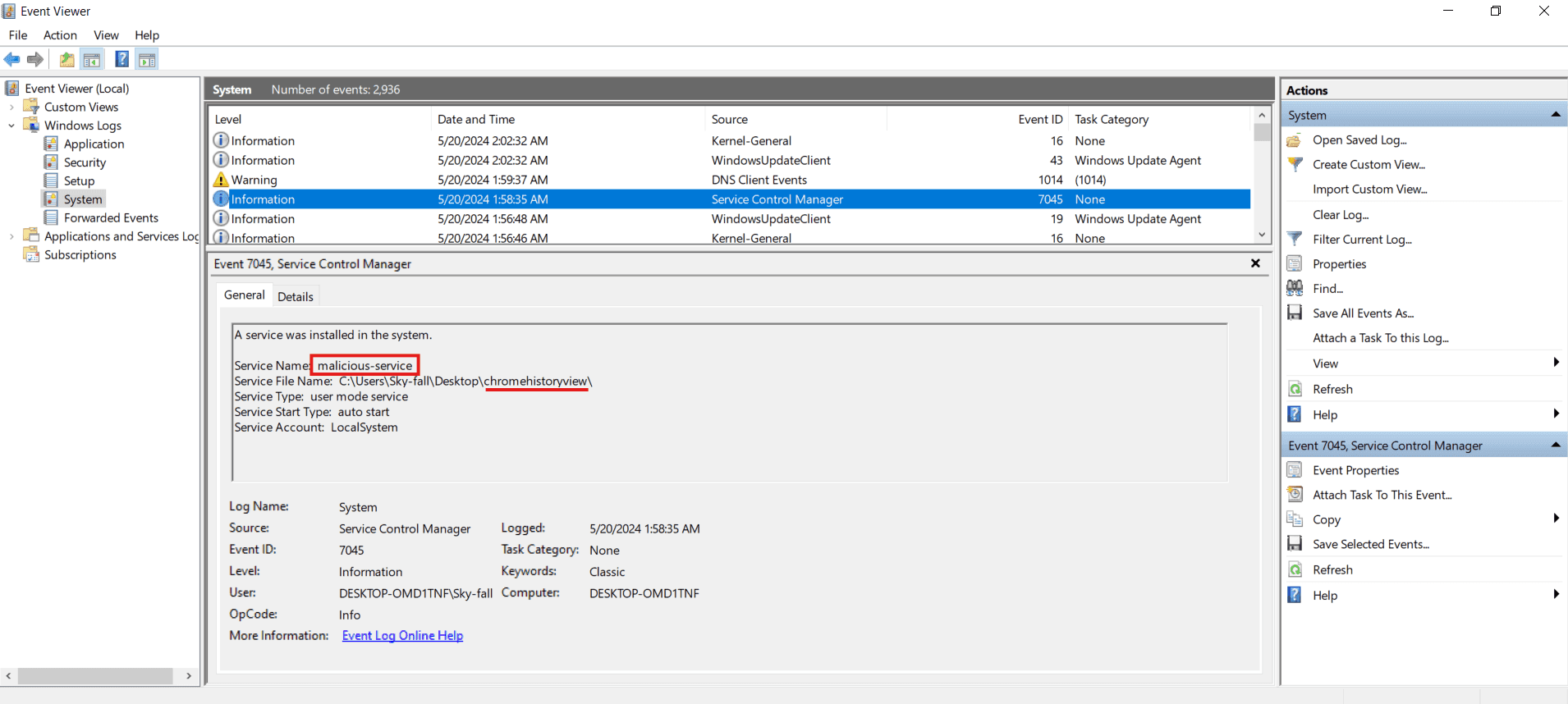Click inside the service description text box
The height and width of the screenshot is (704, 1568).
pyautogui.click(x=730, y=402)
